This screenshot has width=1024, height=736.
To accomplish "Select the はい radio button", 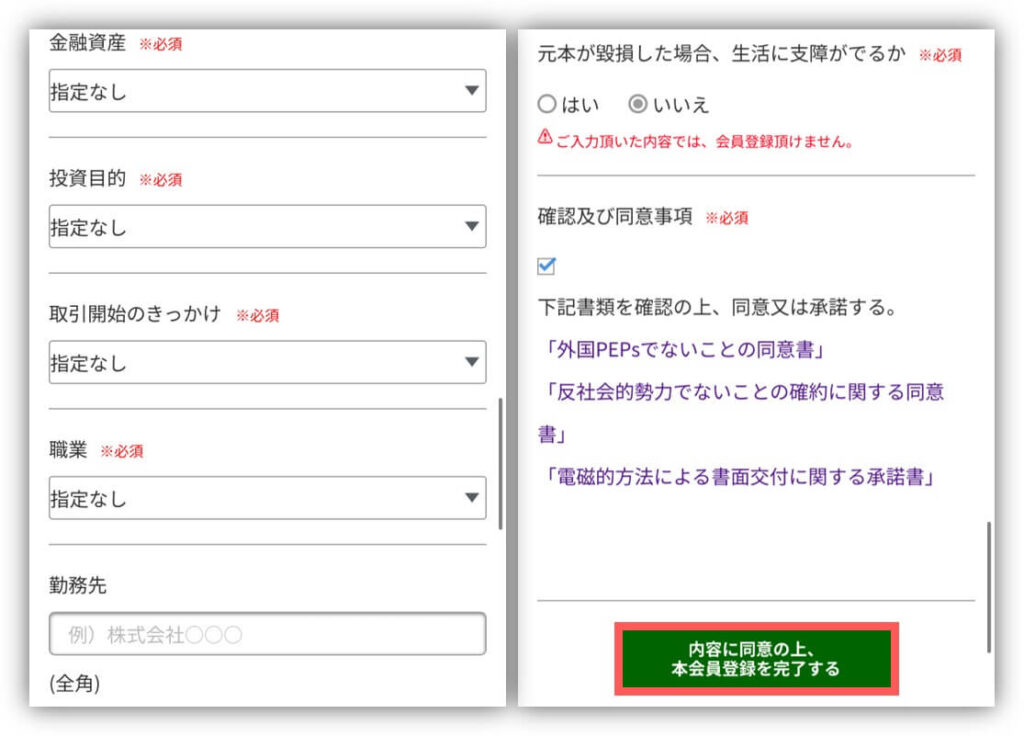I will (547, 104).
